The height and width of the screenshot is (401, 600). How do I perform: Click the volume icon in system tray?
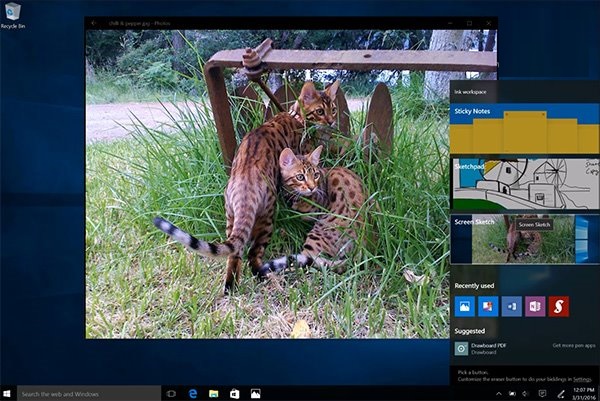(x=526, y=393)
